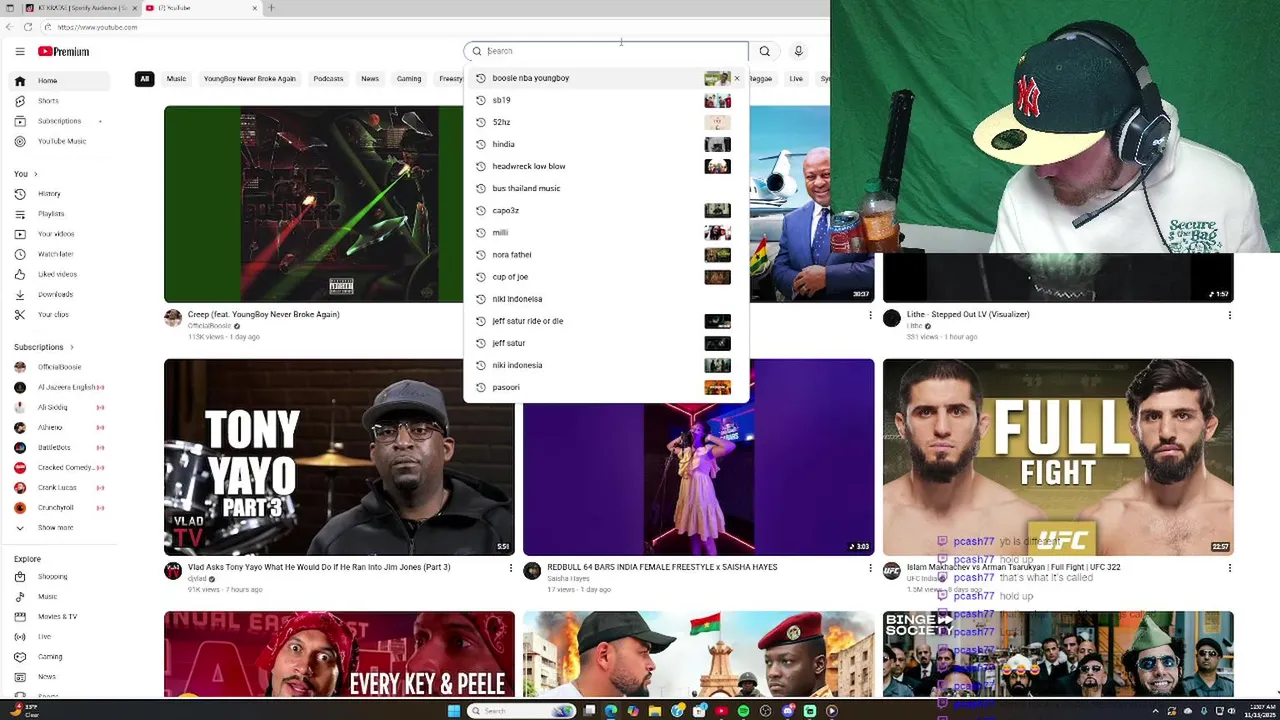Open YouTube Music in the sidebar

tap(60, 141)
